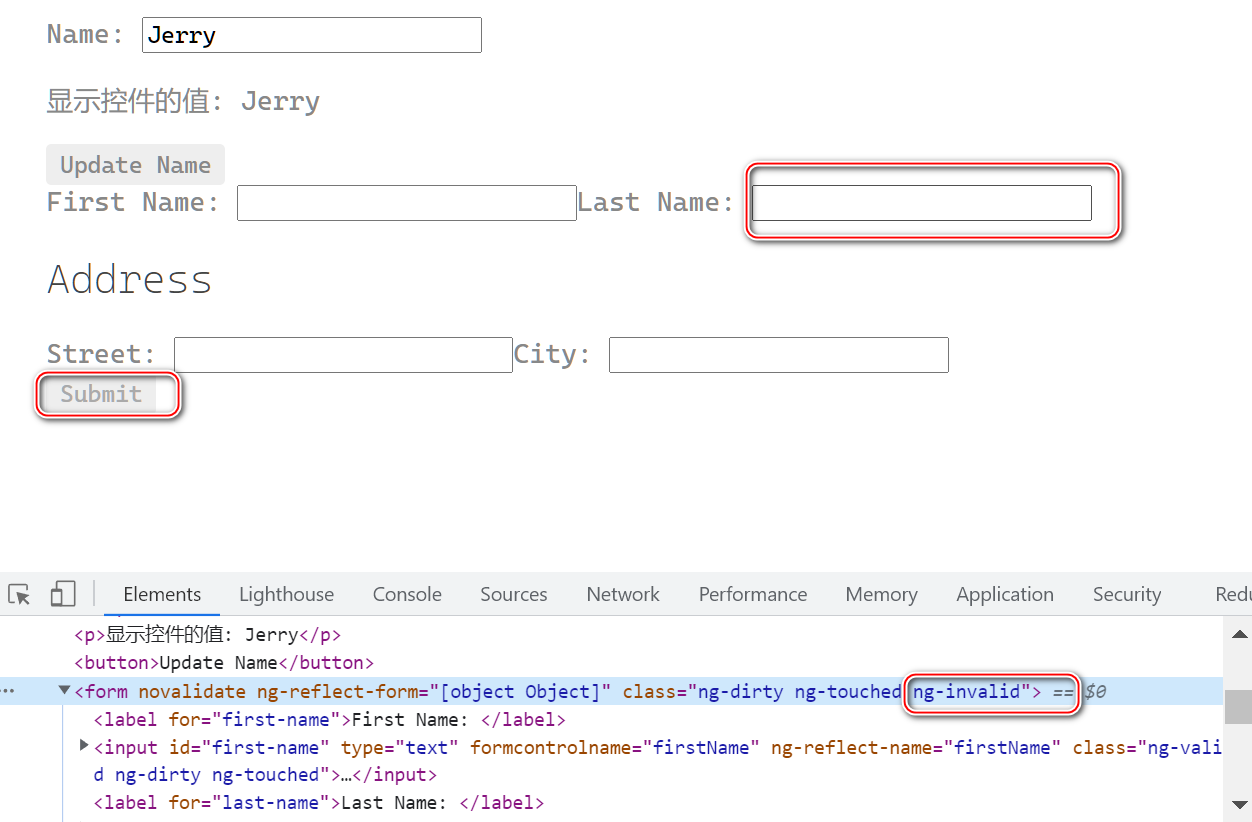The image size is (1252, 822).
Task: Click the Street input field
Action: tap(343, 355)
